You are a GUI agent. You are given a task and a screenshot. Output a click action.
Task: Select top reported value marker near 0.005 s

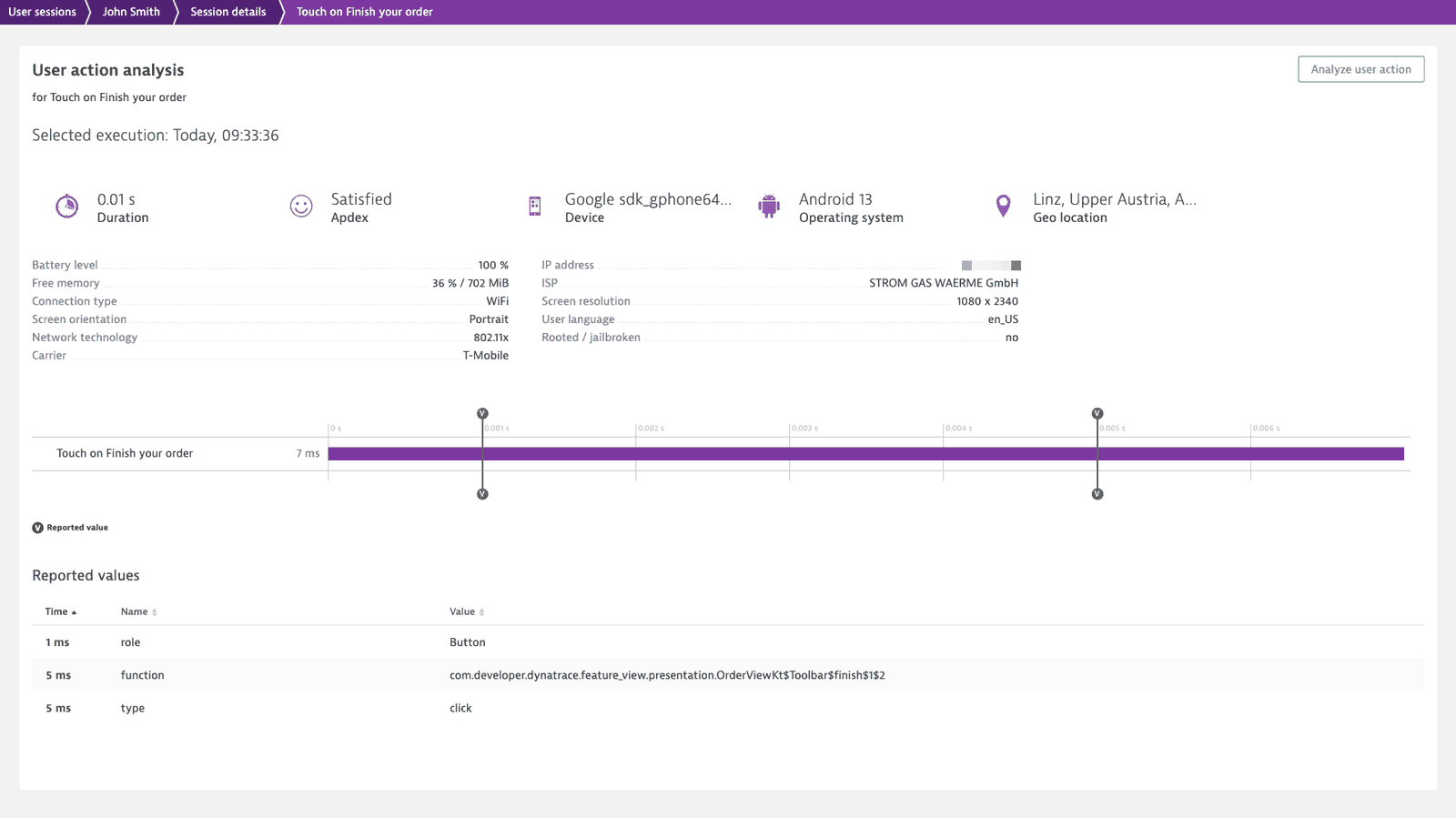1097,414
